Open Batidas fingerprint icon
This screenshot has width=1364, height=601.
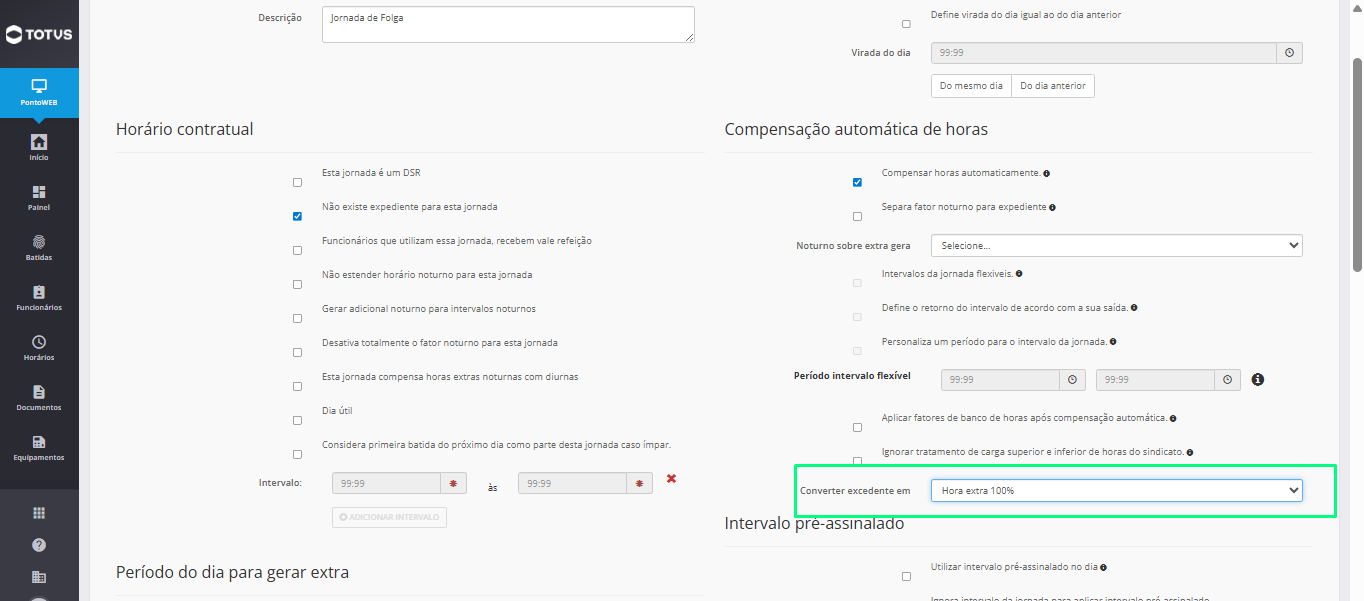pyautogui.click(x=39, y=242)
